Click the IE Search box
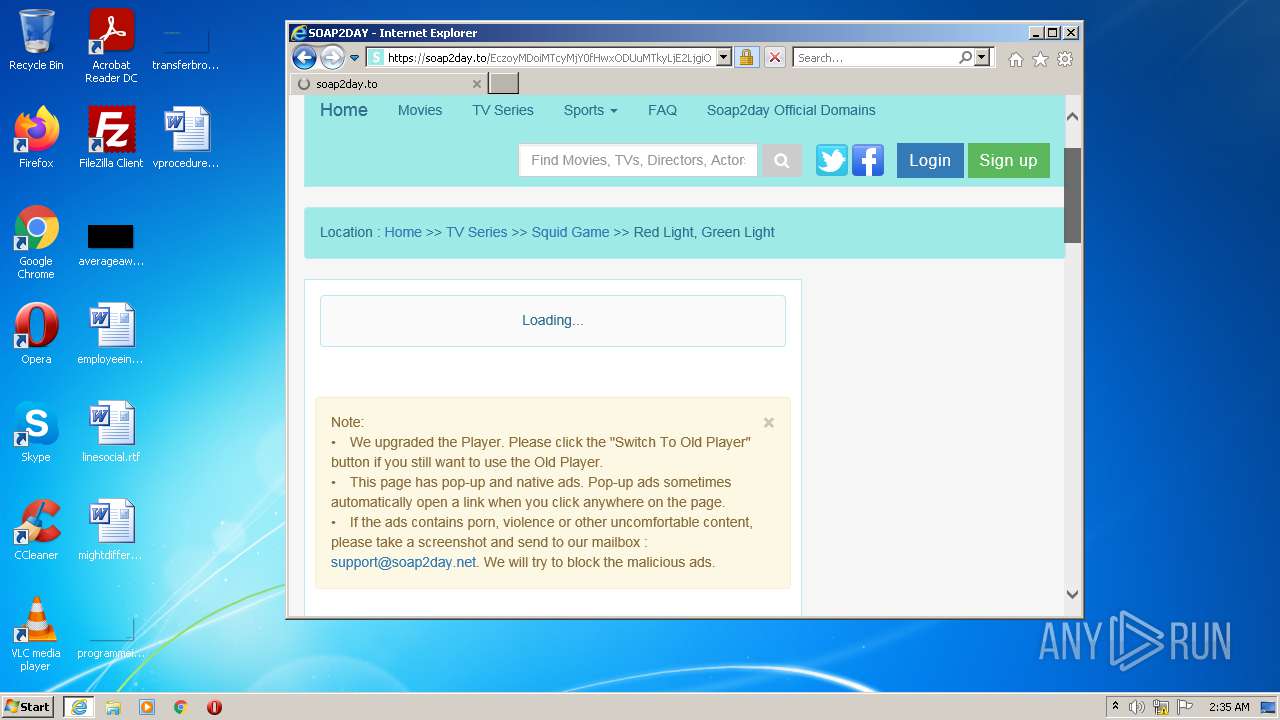The image size is (1280, 720). (876, 58)
